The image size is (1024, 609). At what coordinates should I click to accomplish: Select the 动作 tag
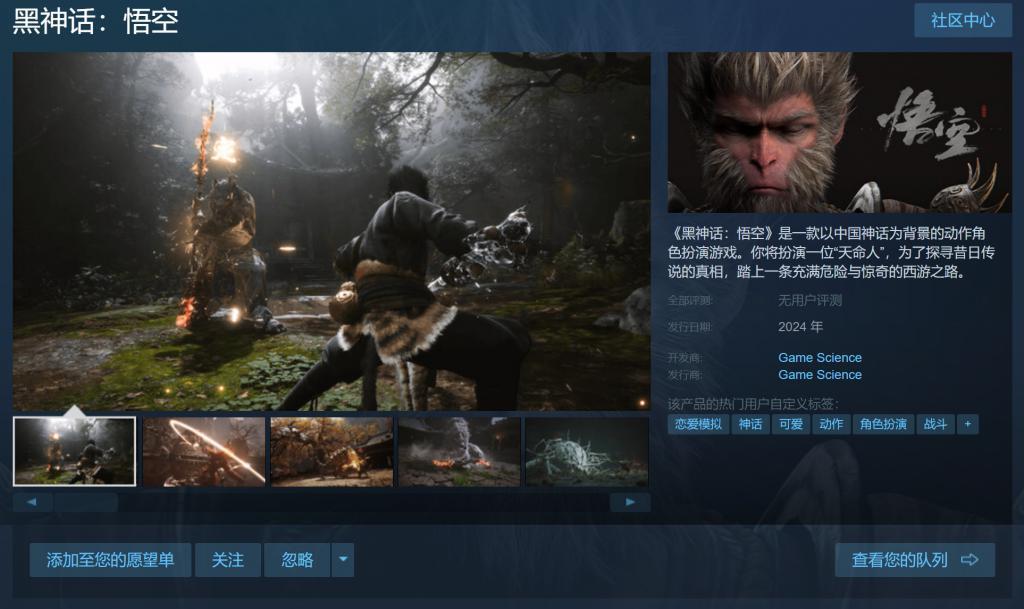click(x=831, y=424)
